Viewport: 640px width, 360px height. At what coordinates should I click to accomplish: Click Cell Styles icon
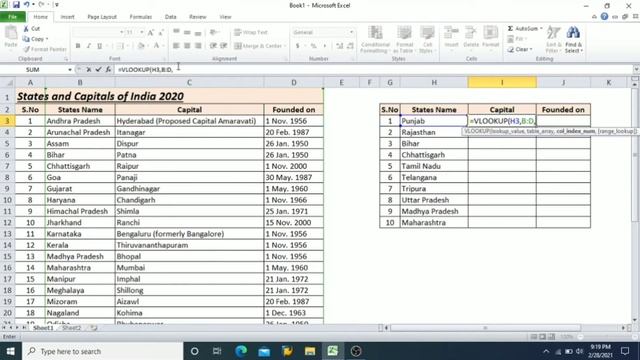click(x=427, y=33)
